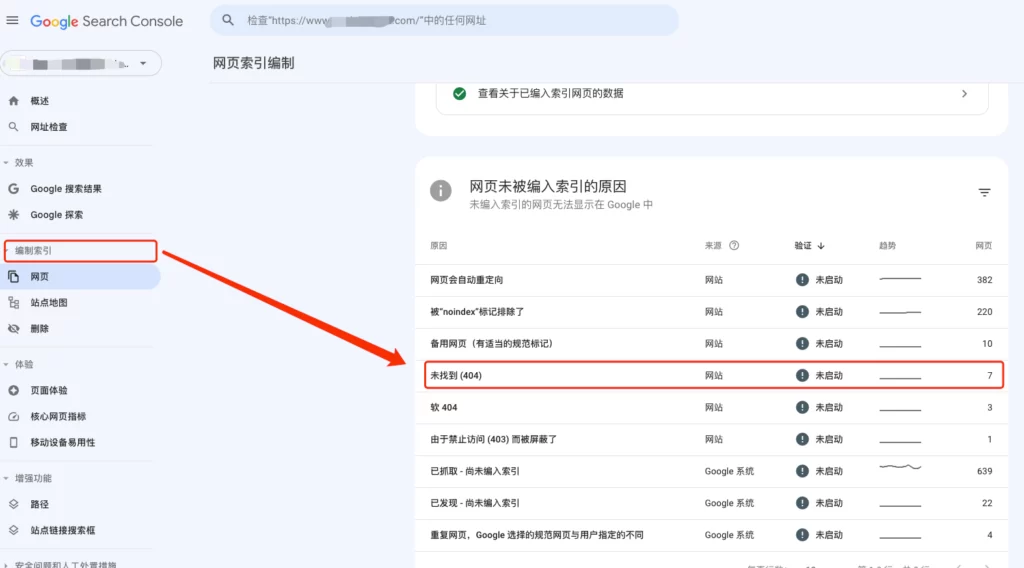Click the crossed-eye icon beside 删除
Screen dimensions: 1024x568
click(14, 328)
